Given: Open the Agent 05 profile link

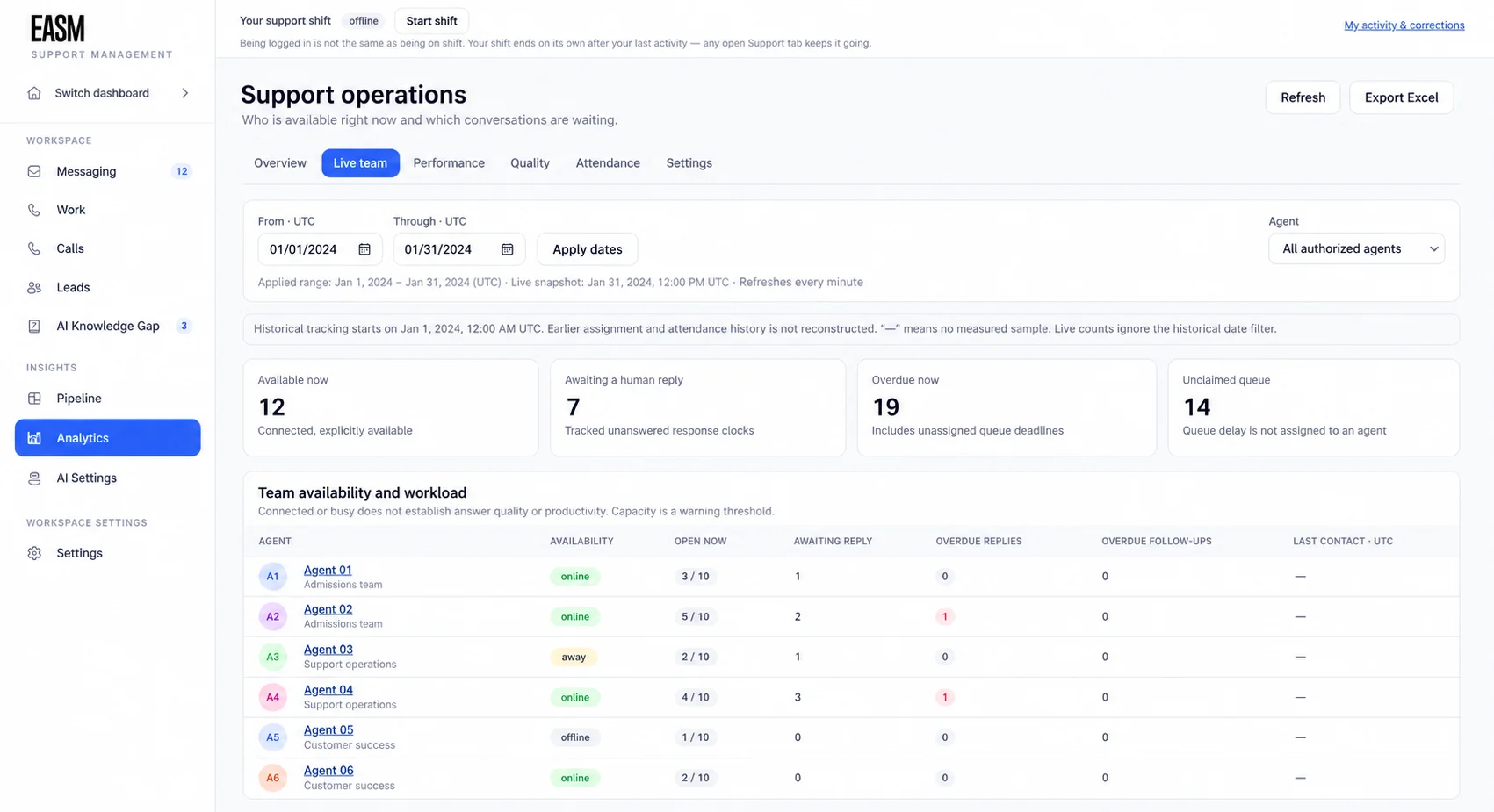Looking at the screenshot, I should pos(328,730).
